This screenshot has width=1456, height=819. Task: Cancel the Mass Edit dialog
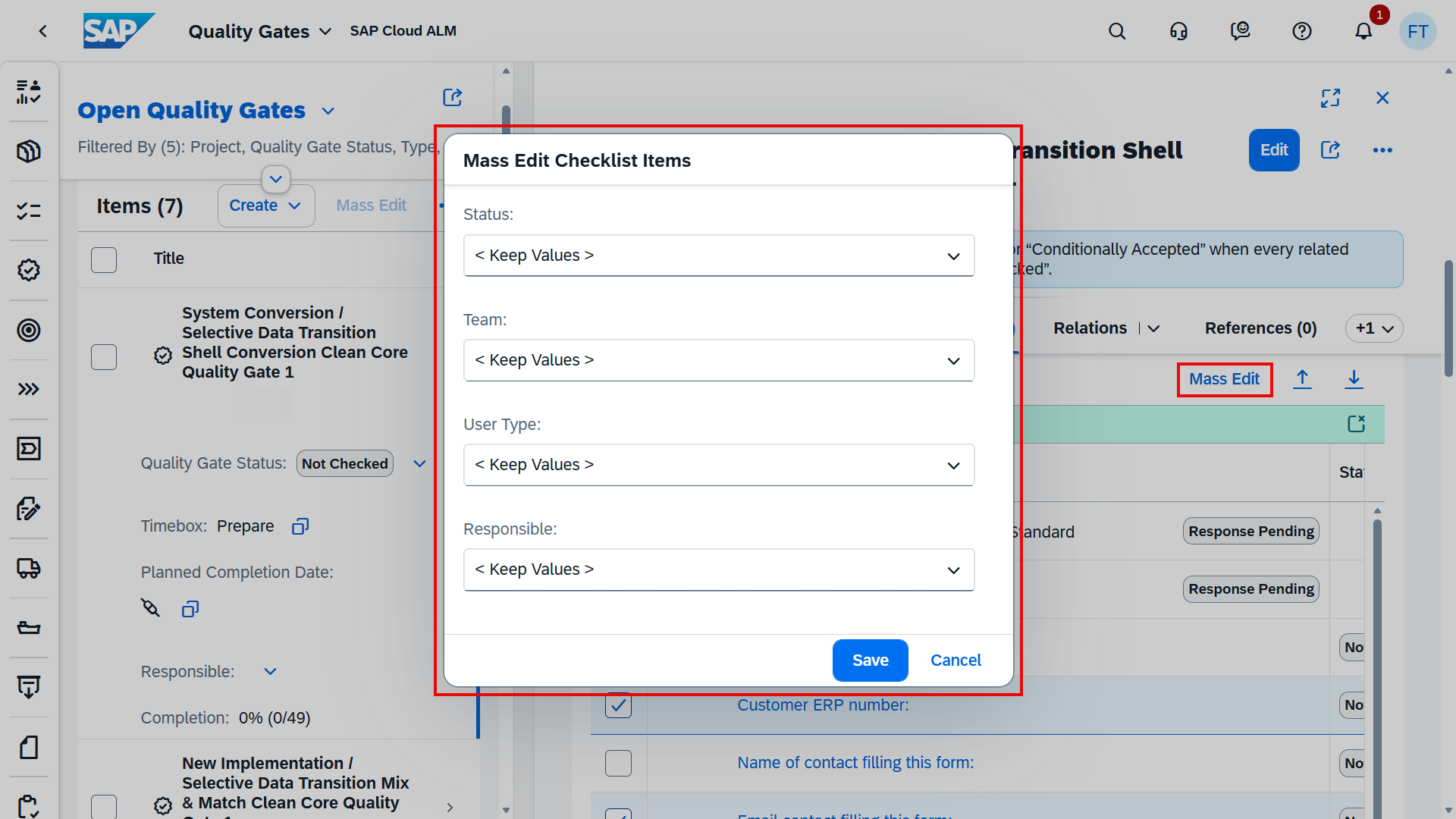click(x=955, y=661)
